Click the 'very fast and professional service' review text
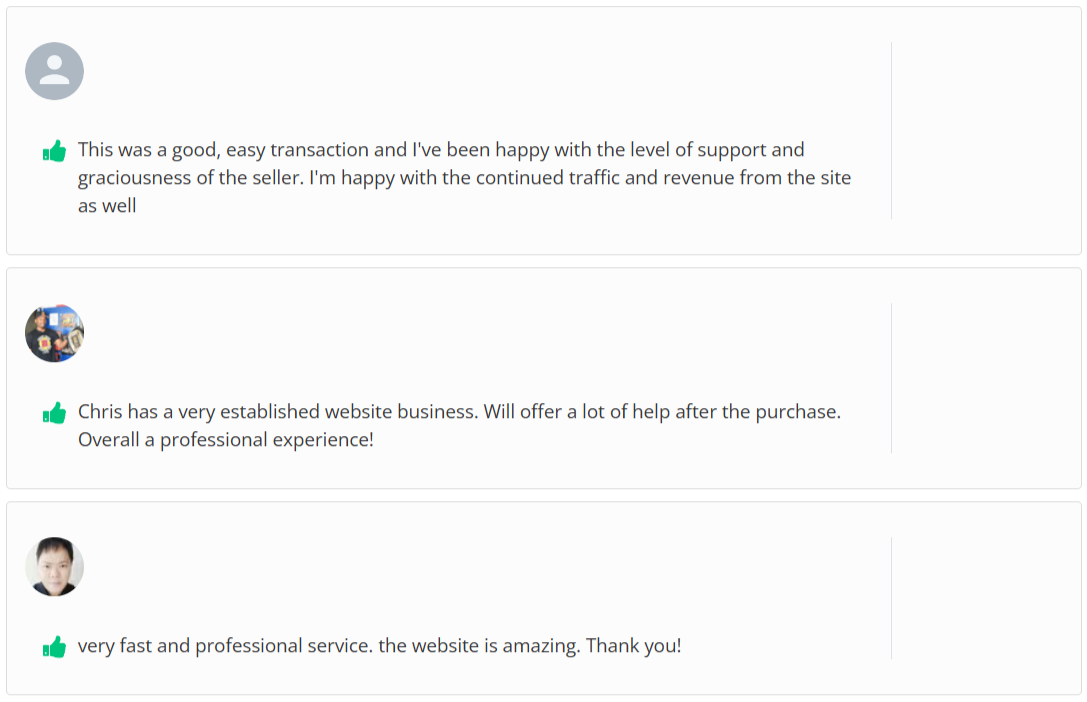The height and width of the screenshot is (702, 1087). [x=225, y=646]
